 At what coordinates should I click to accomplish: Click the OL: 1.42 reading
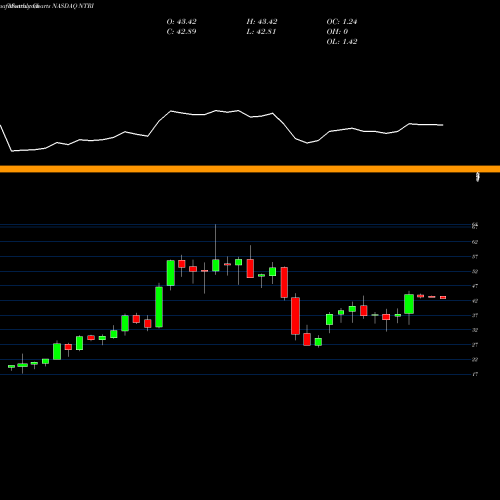(x=342, y=42)
